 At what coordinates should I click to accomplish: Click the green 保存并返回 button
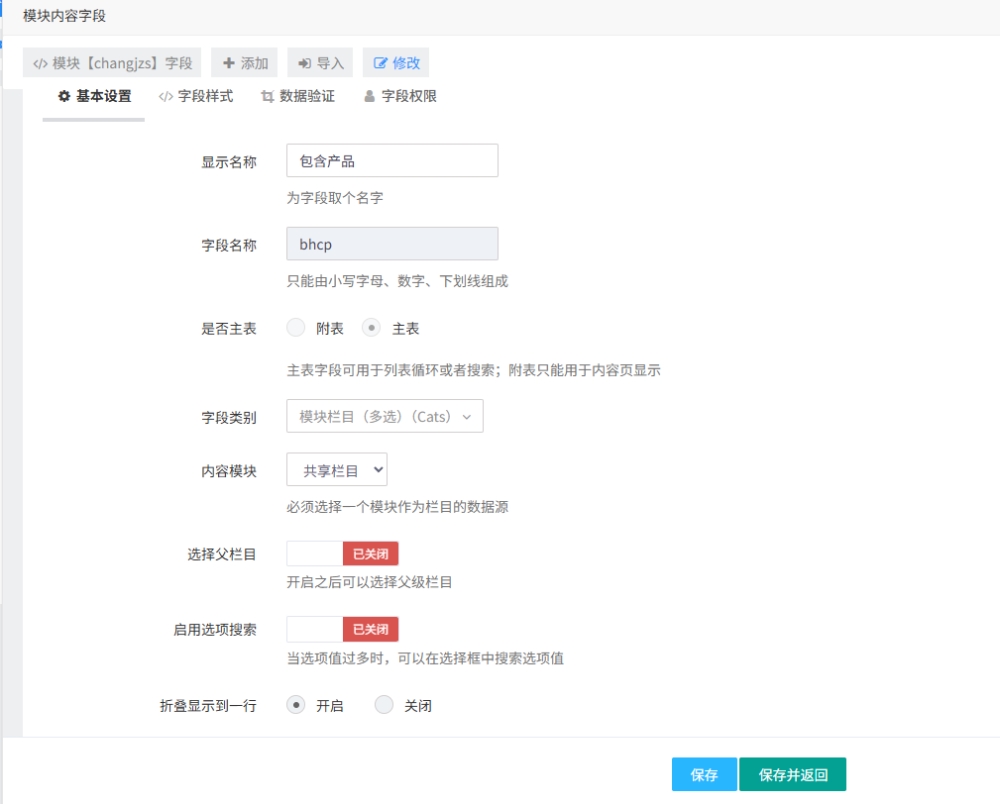[792, 775]
